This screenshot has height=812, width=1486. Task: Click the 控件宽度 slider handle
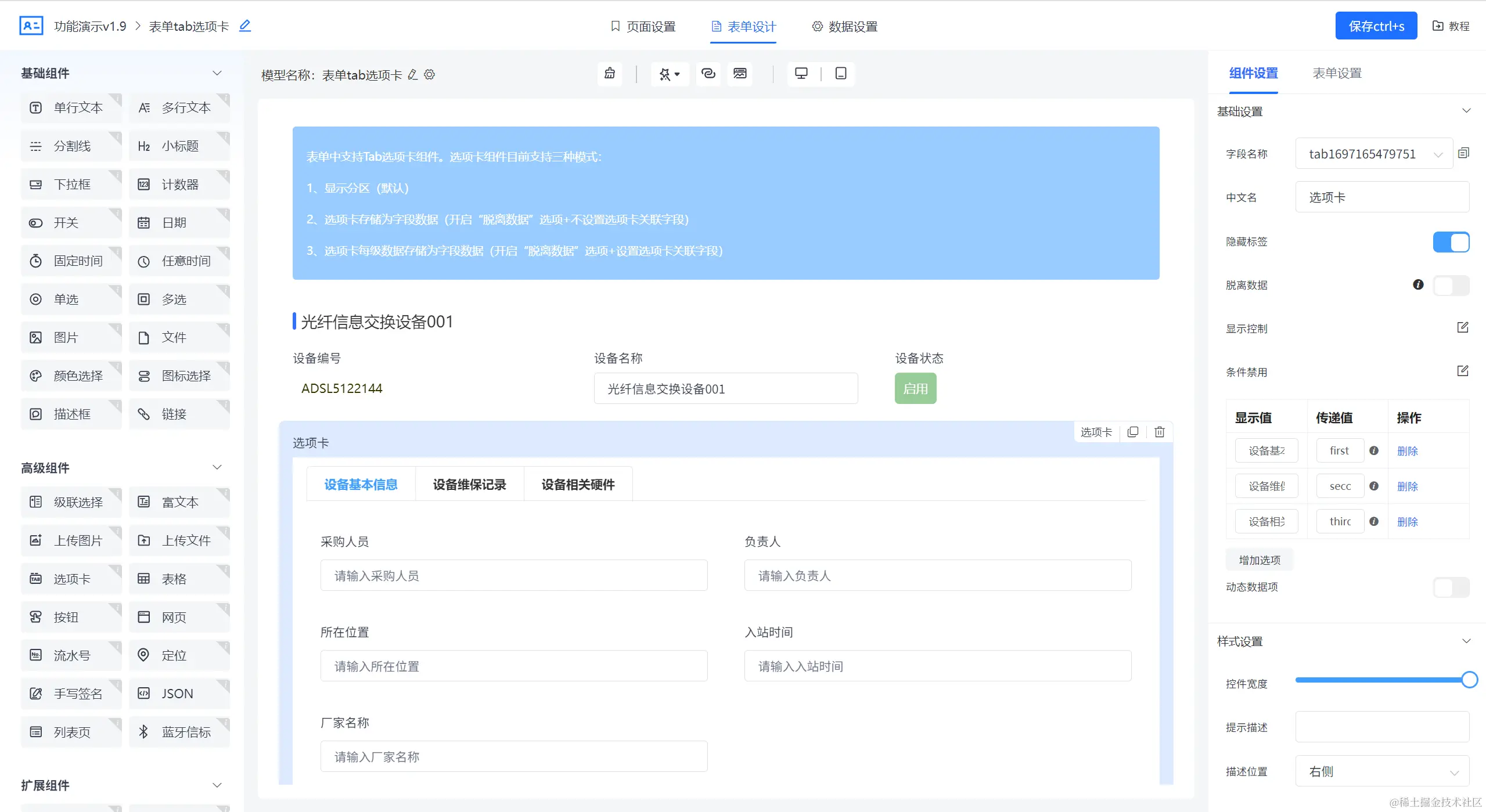1469,680
